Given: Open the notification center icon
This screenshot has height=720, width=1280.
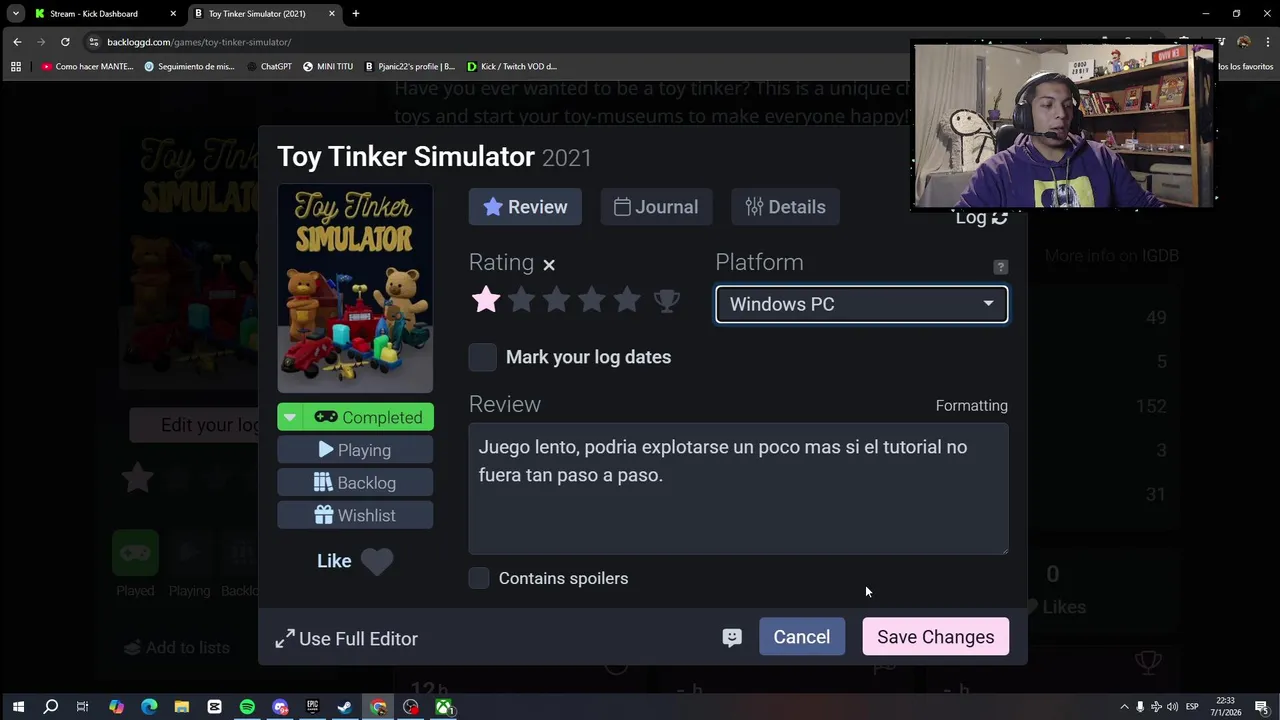Looking at the screenshot, I should point(1262,707).
